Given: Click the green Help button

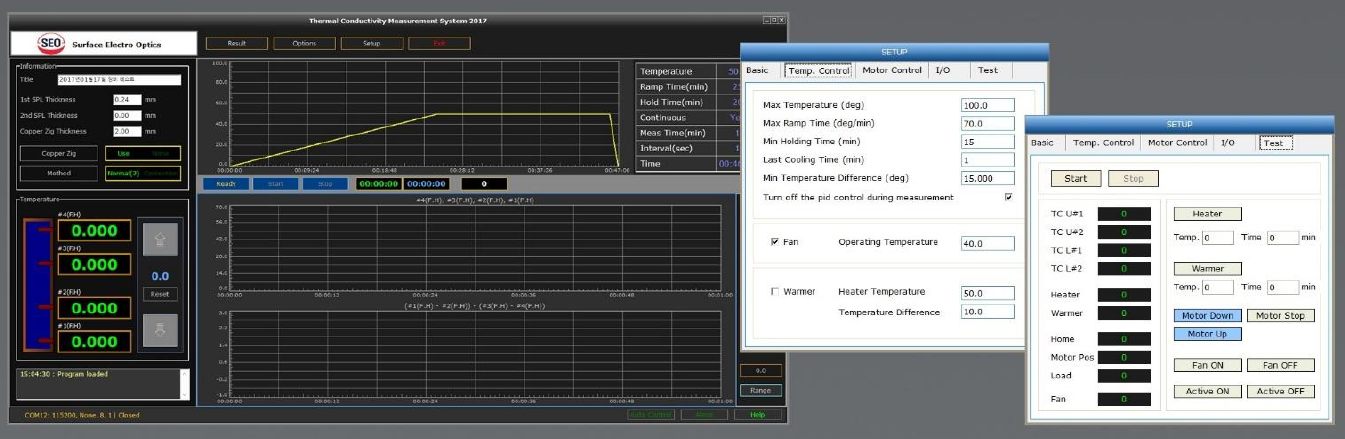Looking at the screenshot, I should coord(759,414).
